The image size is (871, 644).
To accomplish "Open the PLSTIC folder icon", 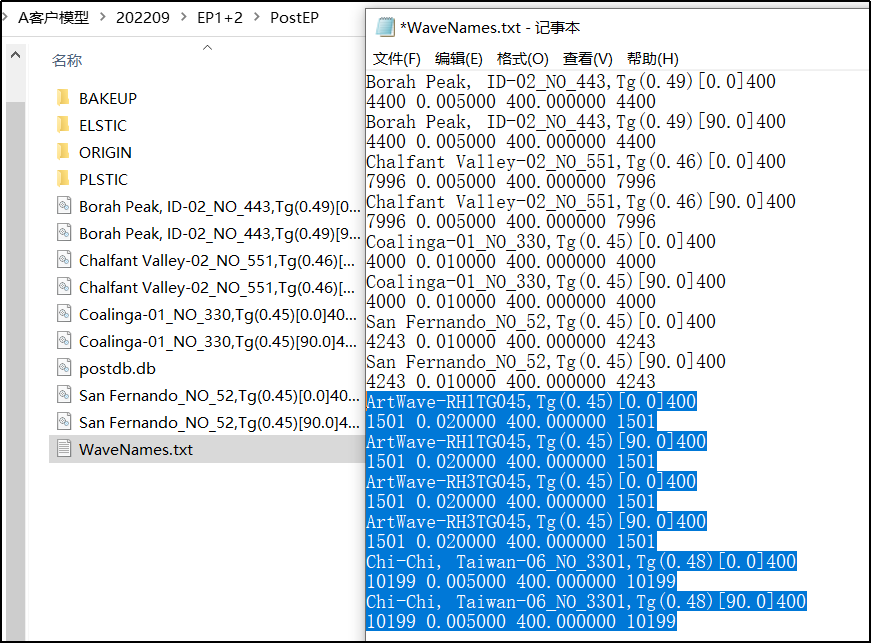I will pos(63,179).
